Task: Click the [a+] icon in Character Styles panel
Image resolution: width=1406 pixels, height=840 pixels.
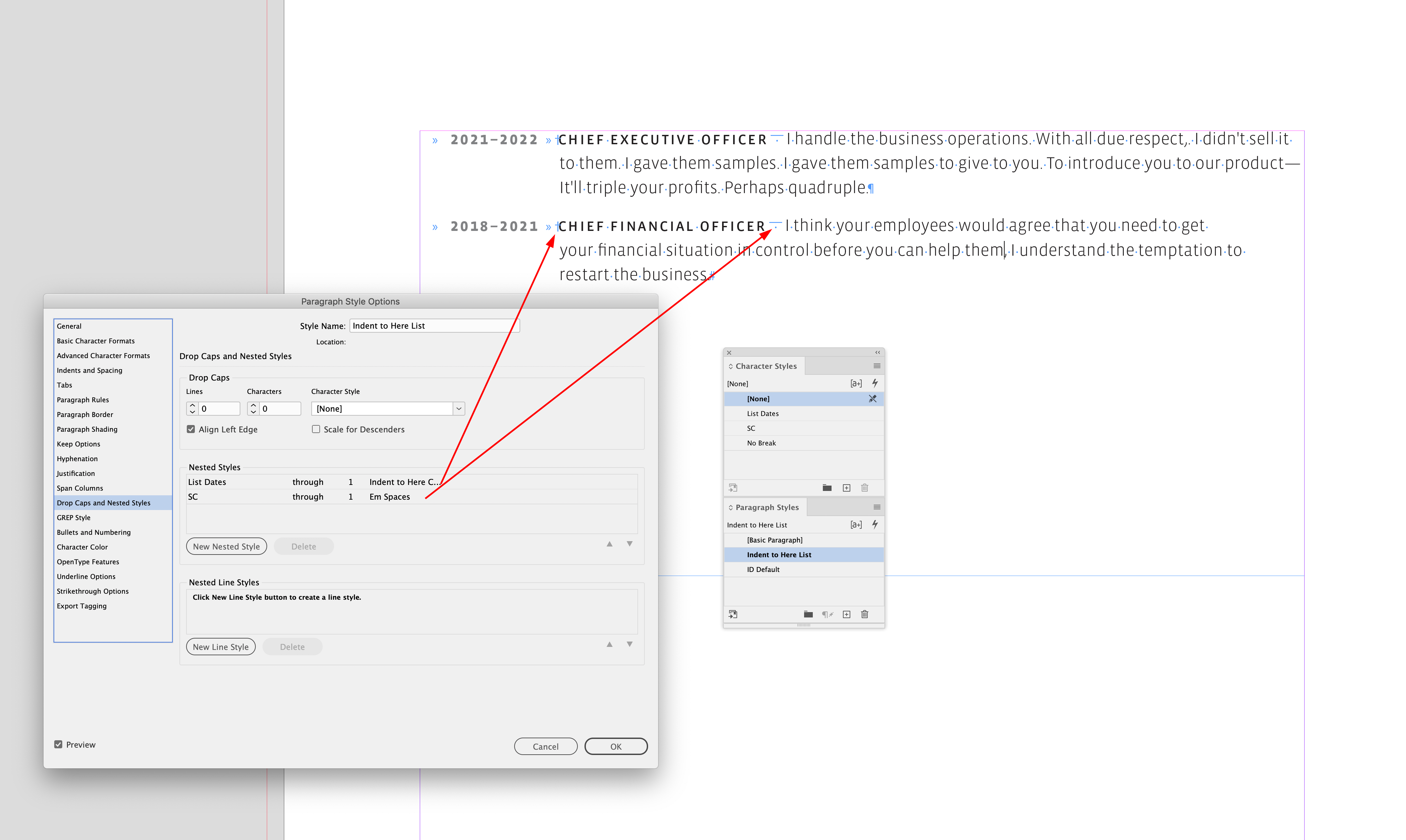Action: (856, 383)
